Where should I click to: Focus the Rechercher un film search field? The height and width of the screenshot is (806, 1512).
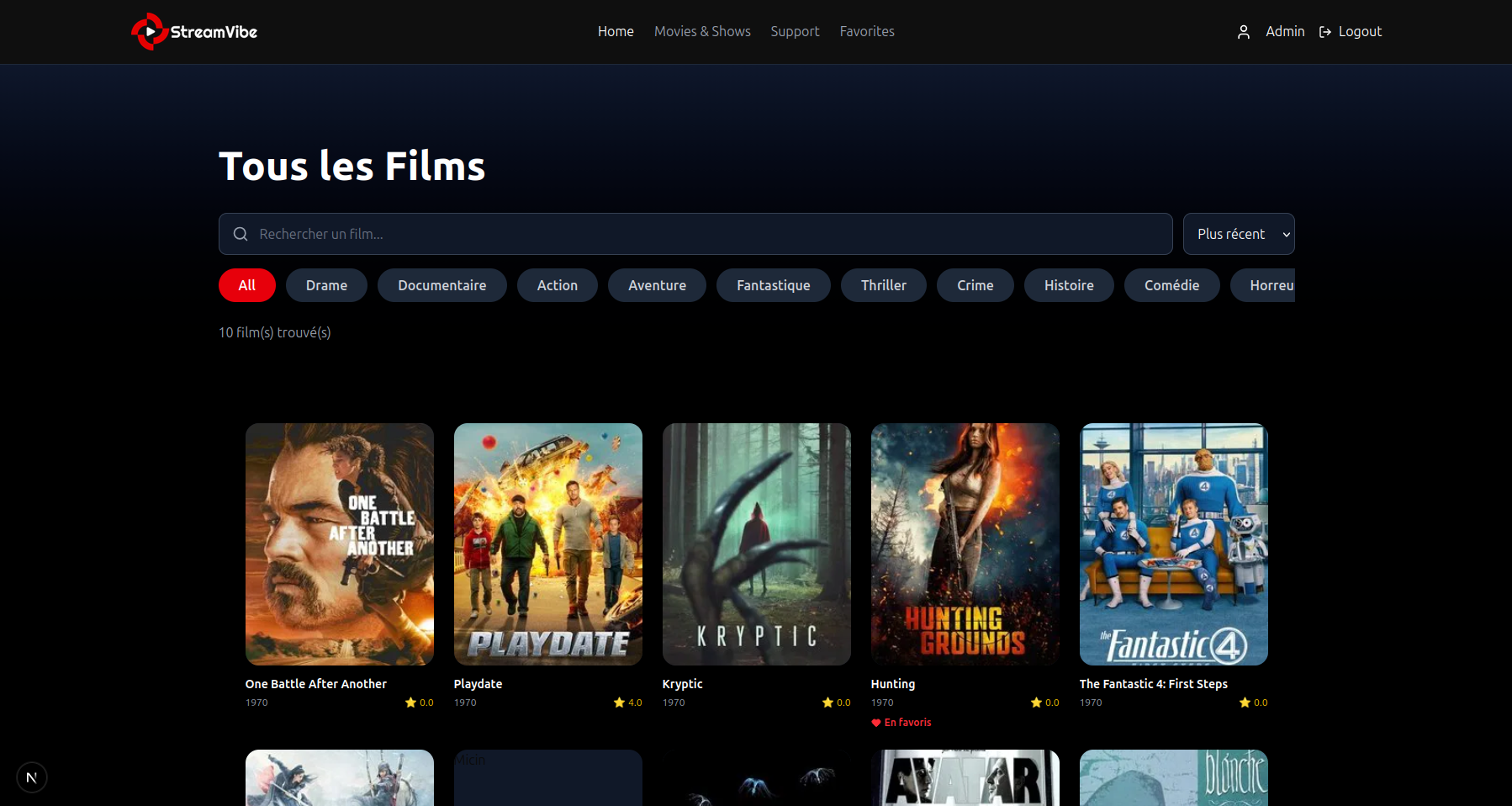(x=706, y=234)
